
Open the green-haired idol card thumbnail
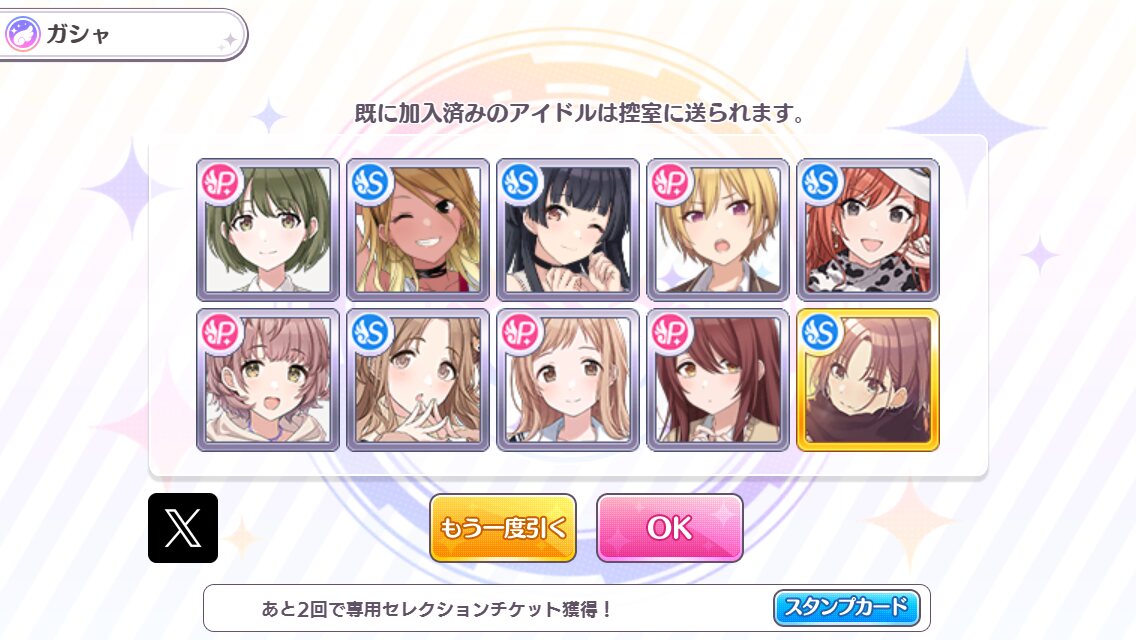point(268,230)
